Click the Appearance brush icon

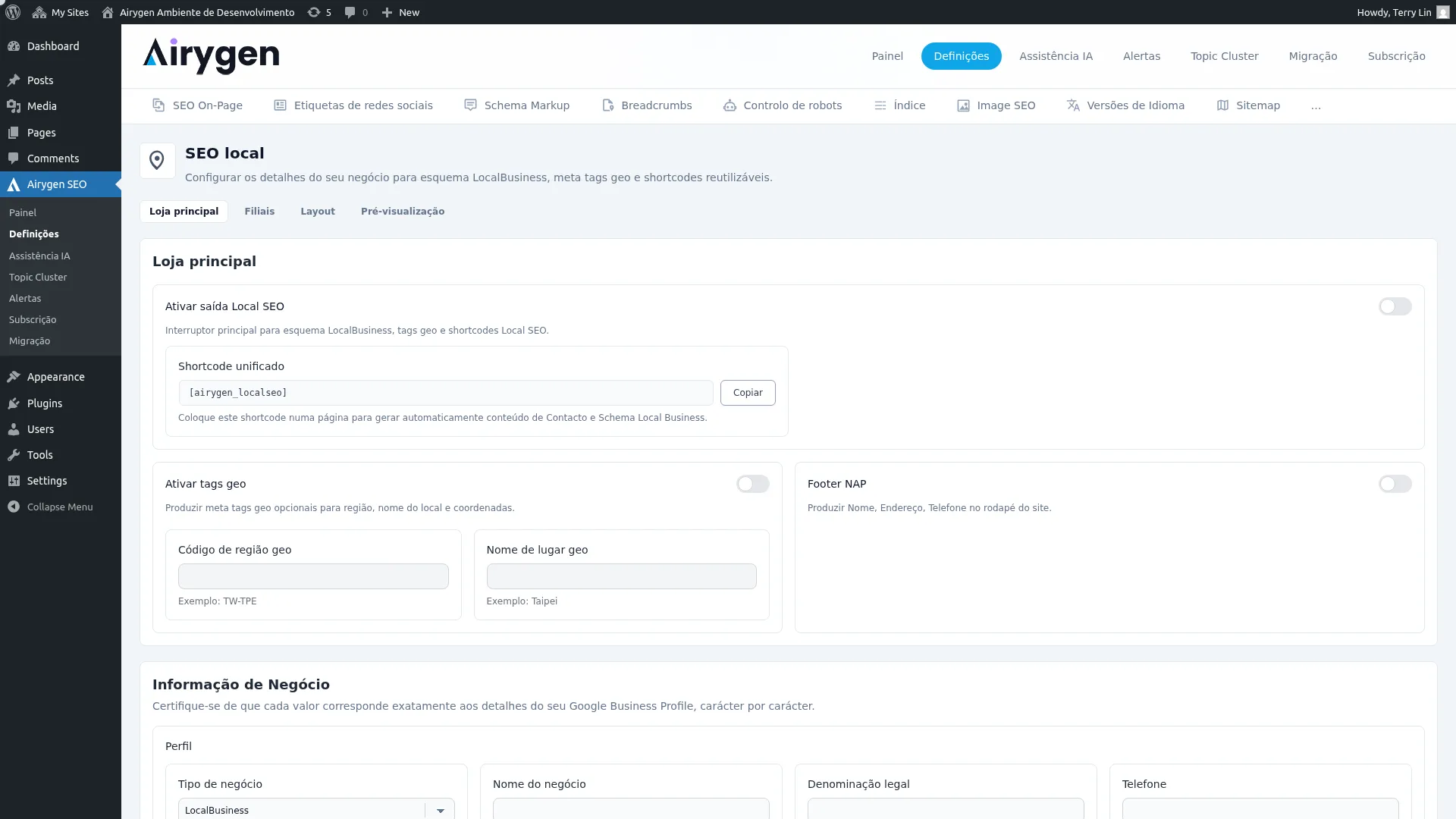14,377
